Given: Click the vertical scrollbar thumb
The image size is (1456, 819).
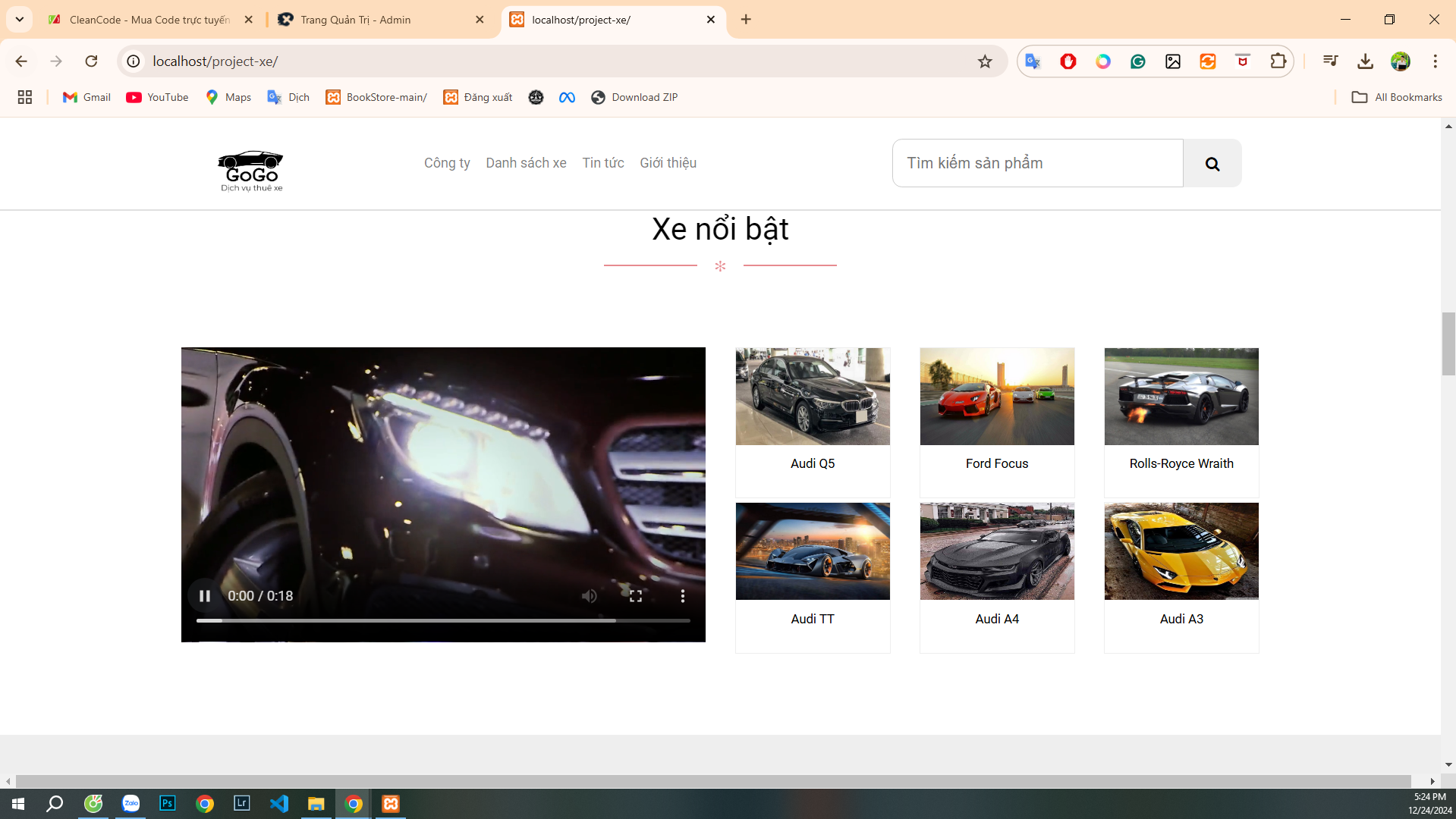Looking at the screenshot, I should point(1448,344).
